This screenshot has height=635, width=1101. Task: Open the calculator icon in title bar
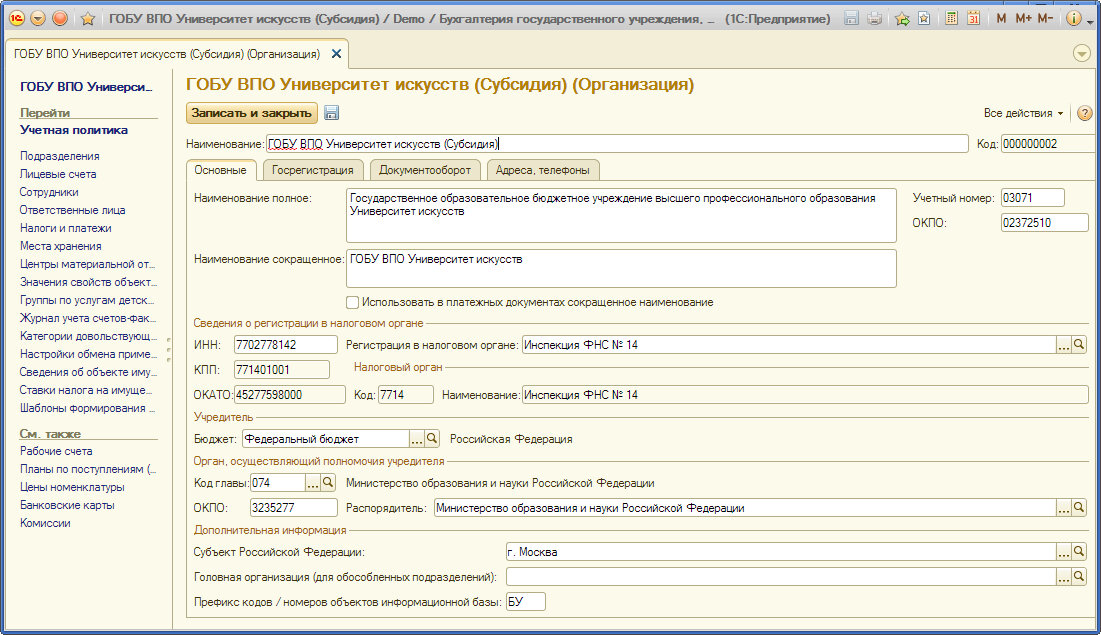(951, 19)
